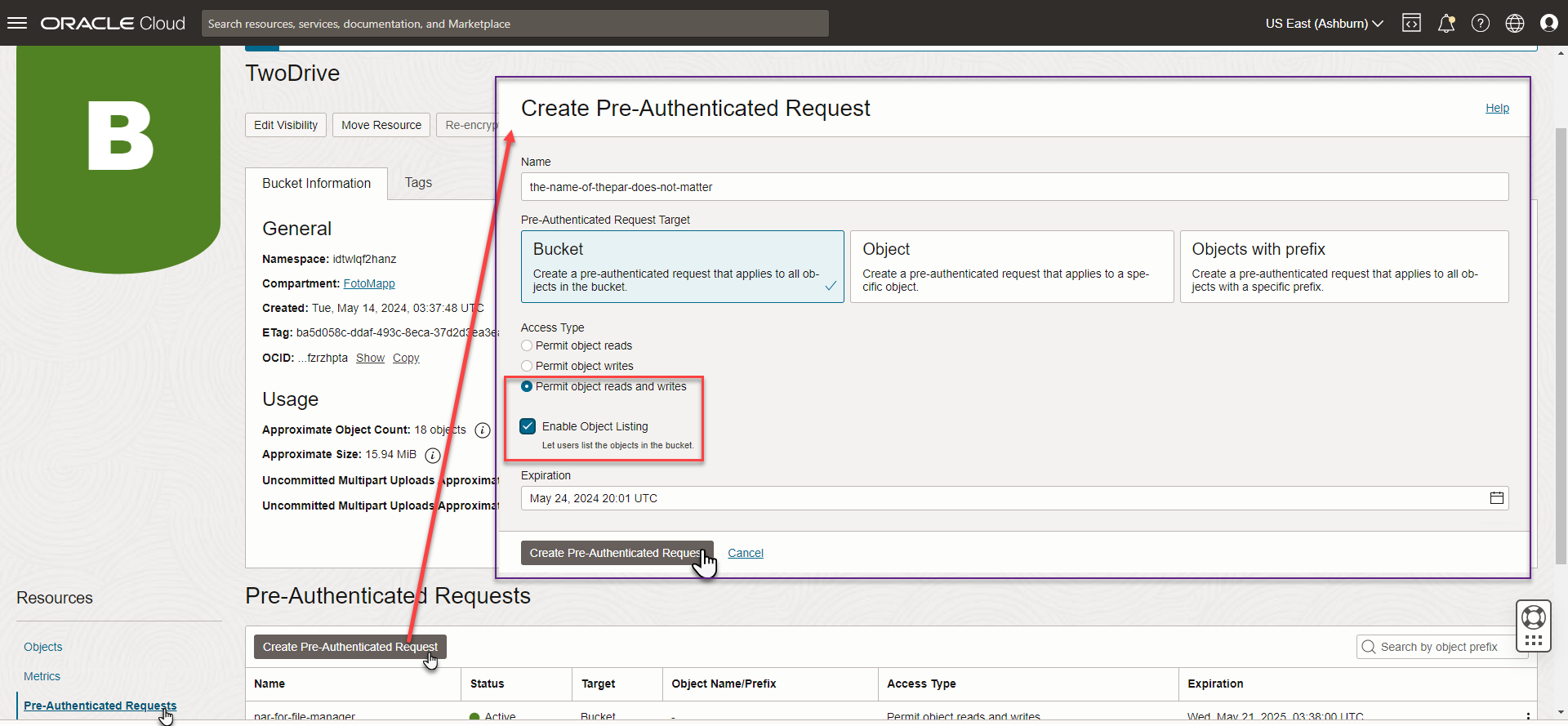Switch to the Bucket Information tab
This screenshot has width=1568, height=726.
point(316,184)
